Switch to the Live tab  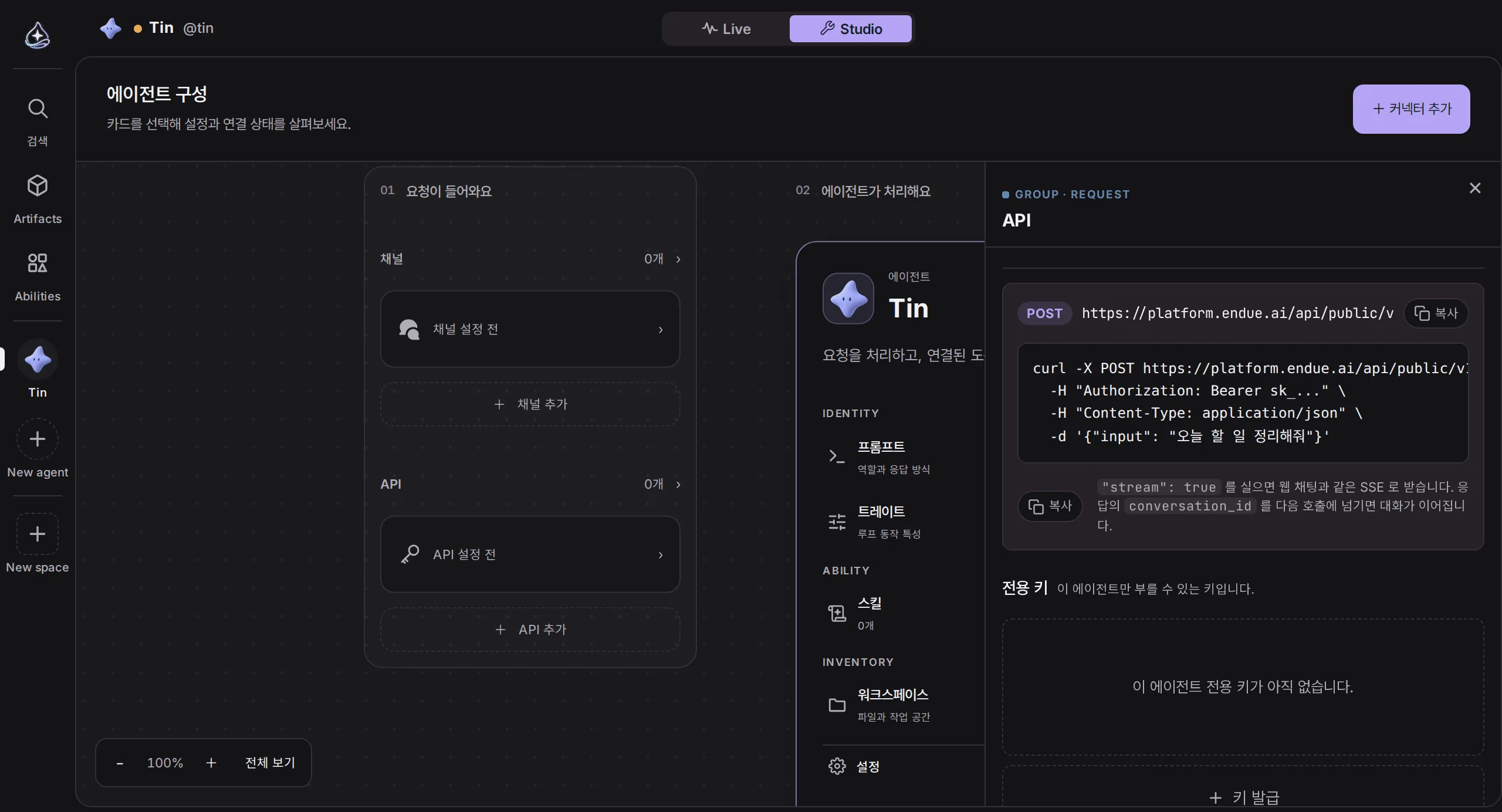coord(726,29)
